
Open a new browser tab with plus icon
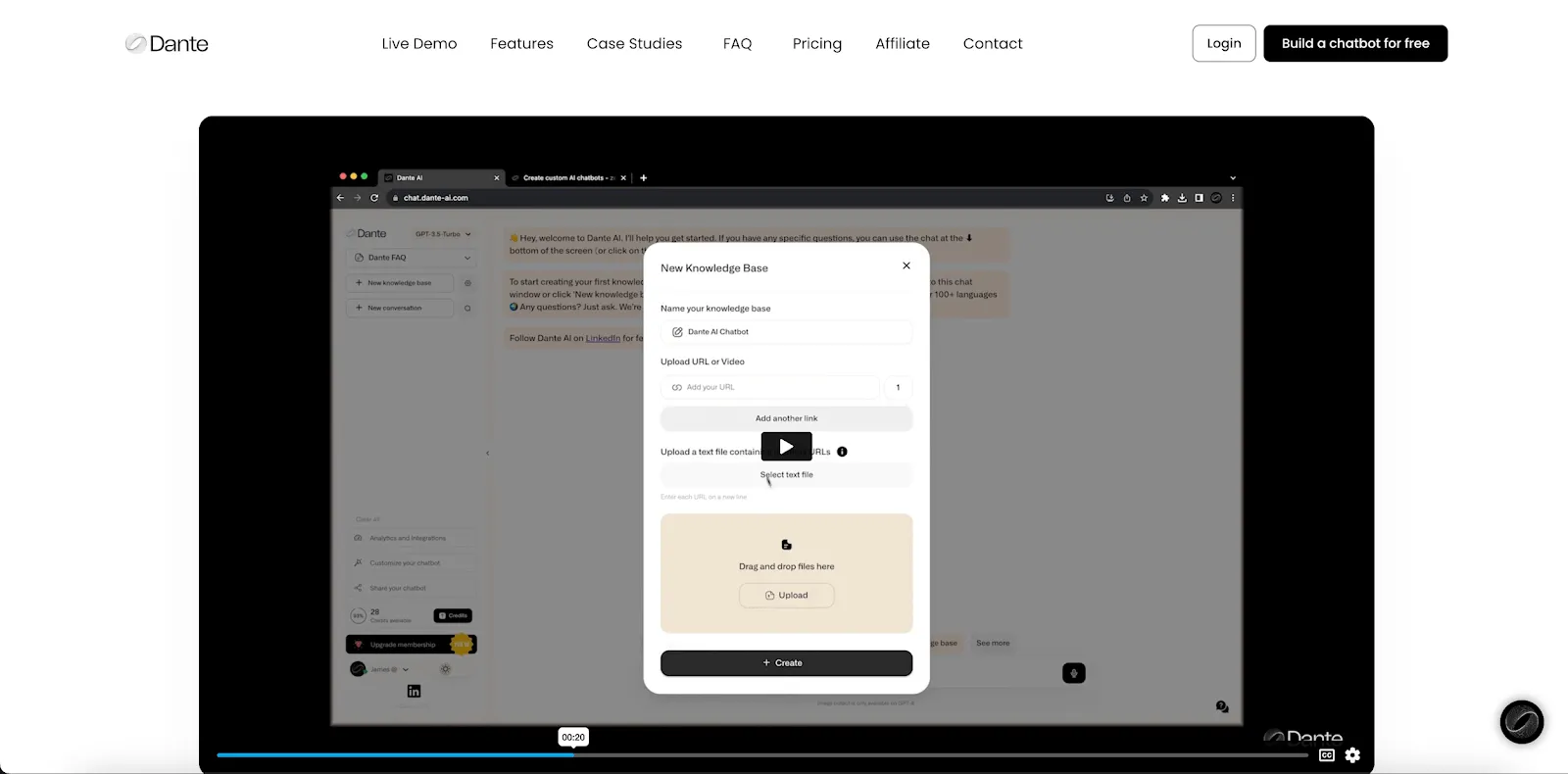tap(643, 178)
